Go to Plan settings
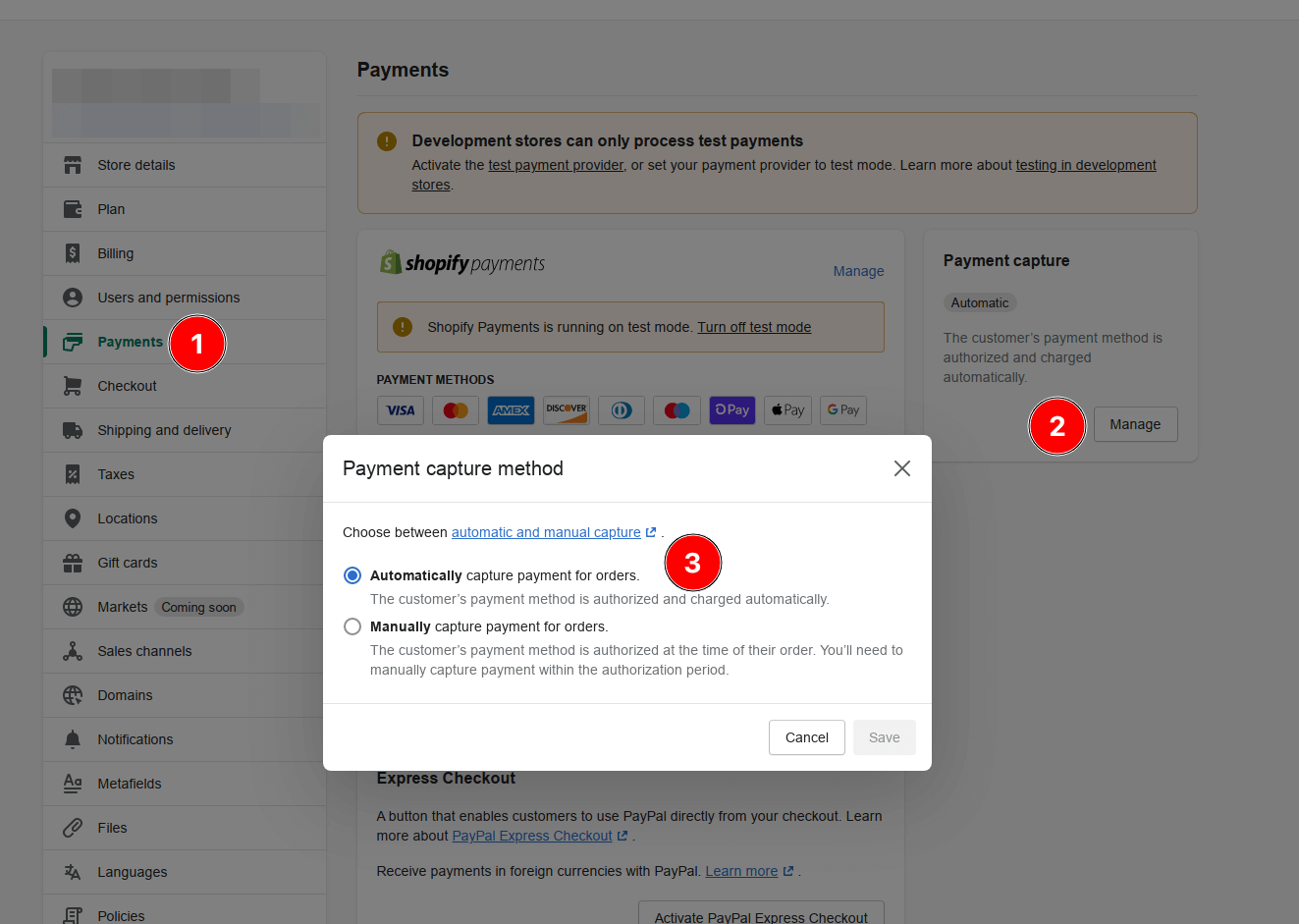This screenshot has width=1299, height=924. pyautogui.click(x=185, y=209)
